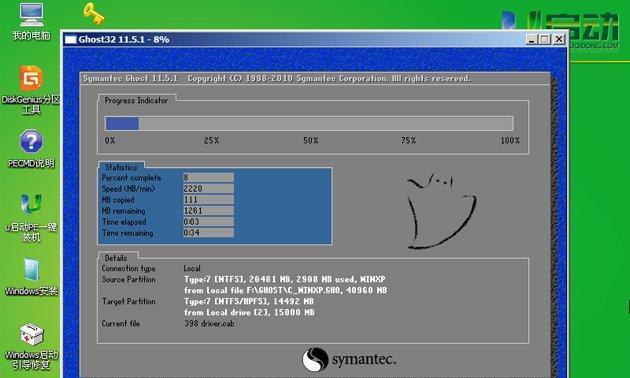Click the Statistics panel label
The width and height of the screenshot is (630, 378).
click(x=121, y=167)
